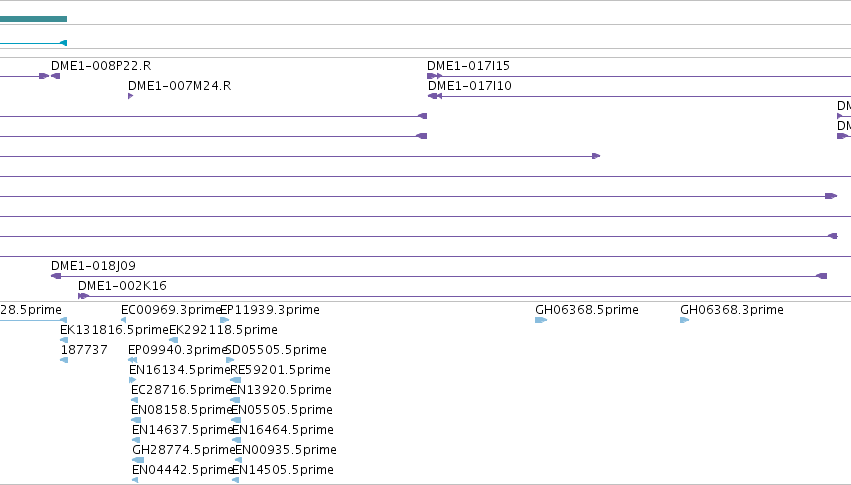Click the arrow glyph under EP11939.3prime
This screenshot has width=851, height=485.
tap(224, 320)
